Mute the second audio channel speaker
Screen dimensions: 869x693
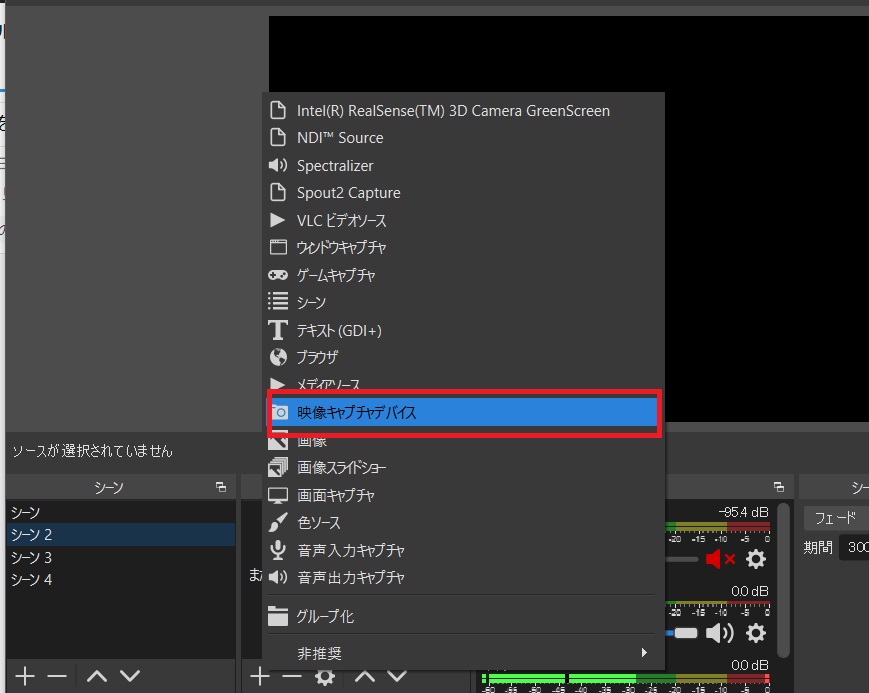pyautogui.click(x=719, y=633)
